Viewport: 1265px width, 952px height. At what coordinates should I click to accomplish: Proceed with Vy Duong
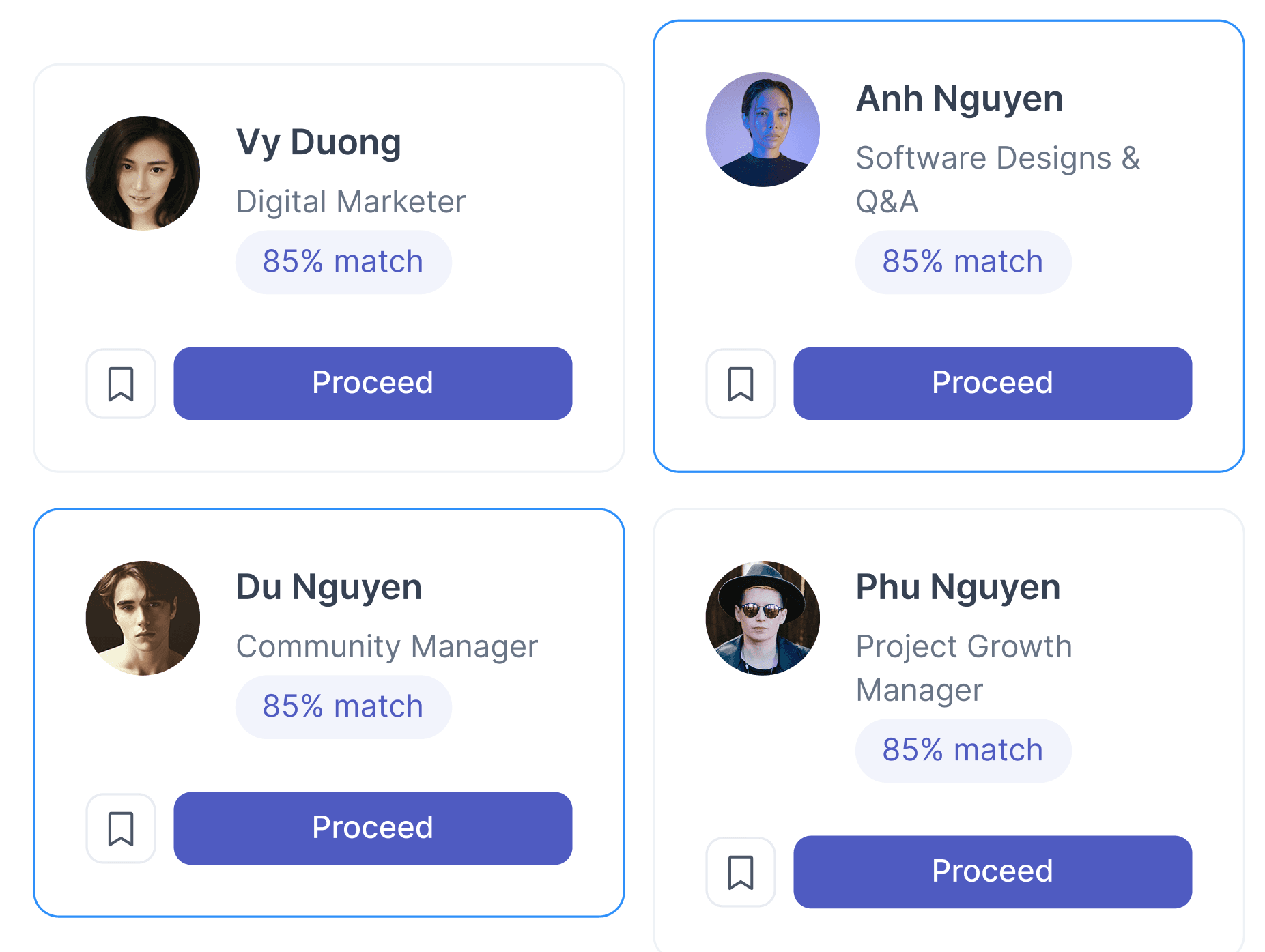point(373,384)
